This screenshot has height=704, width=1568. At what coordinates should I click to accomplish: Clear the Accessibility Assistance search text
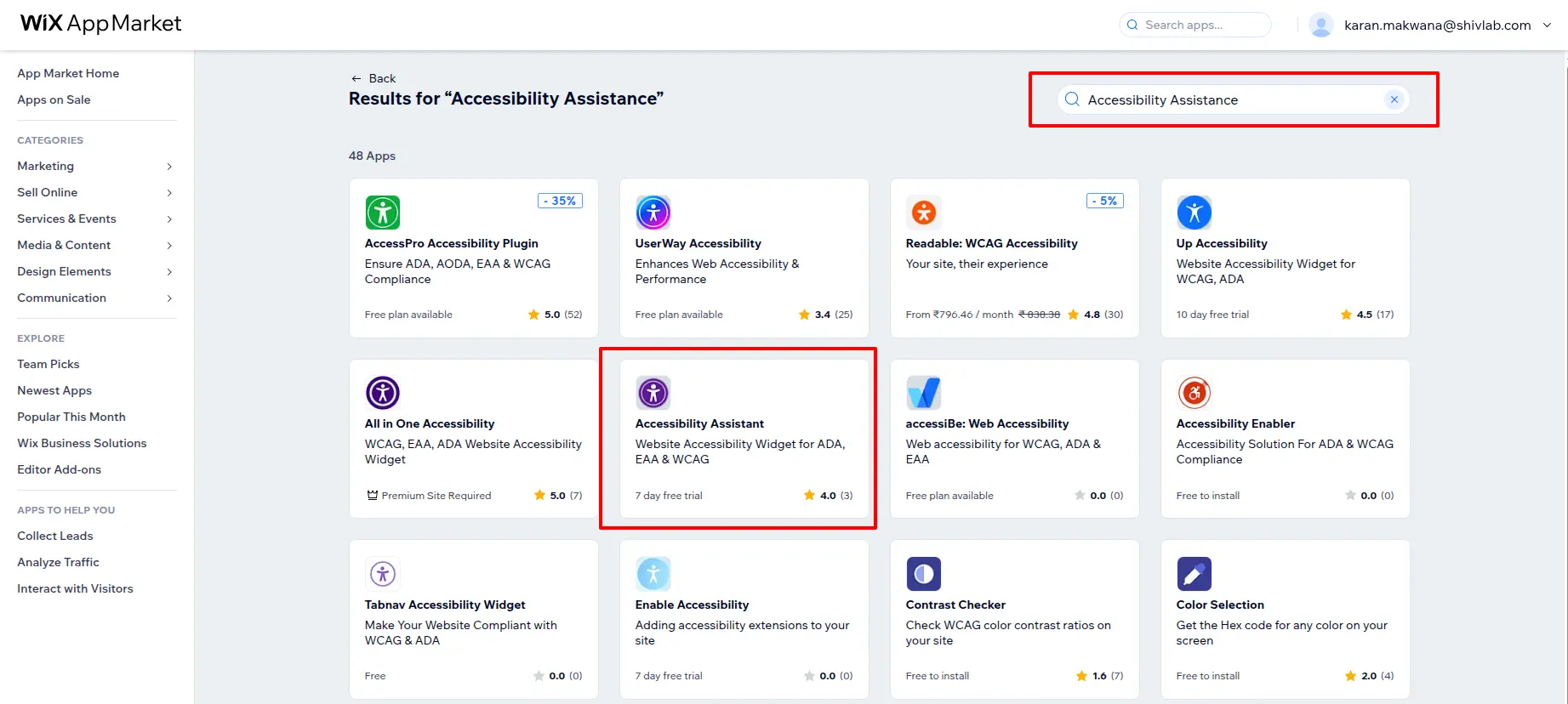(x=1394, y=99)
